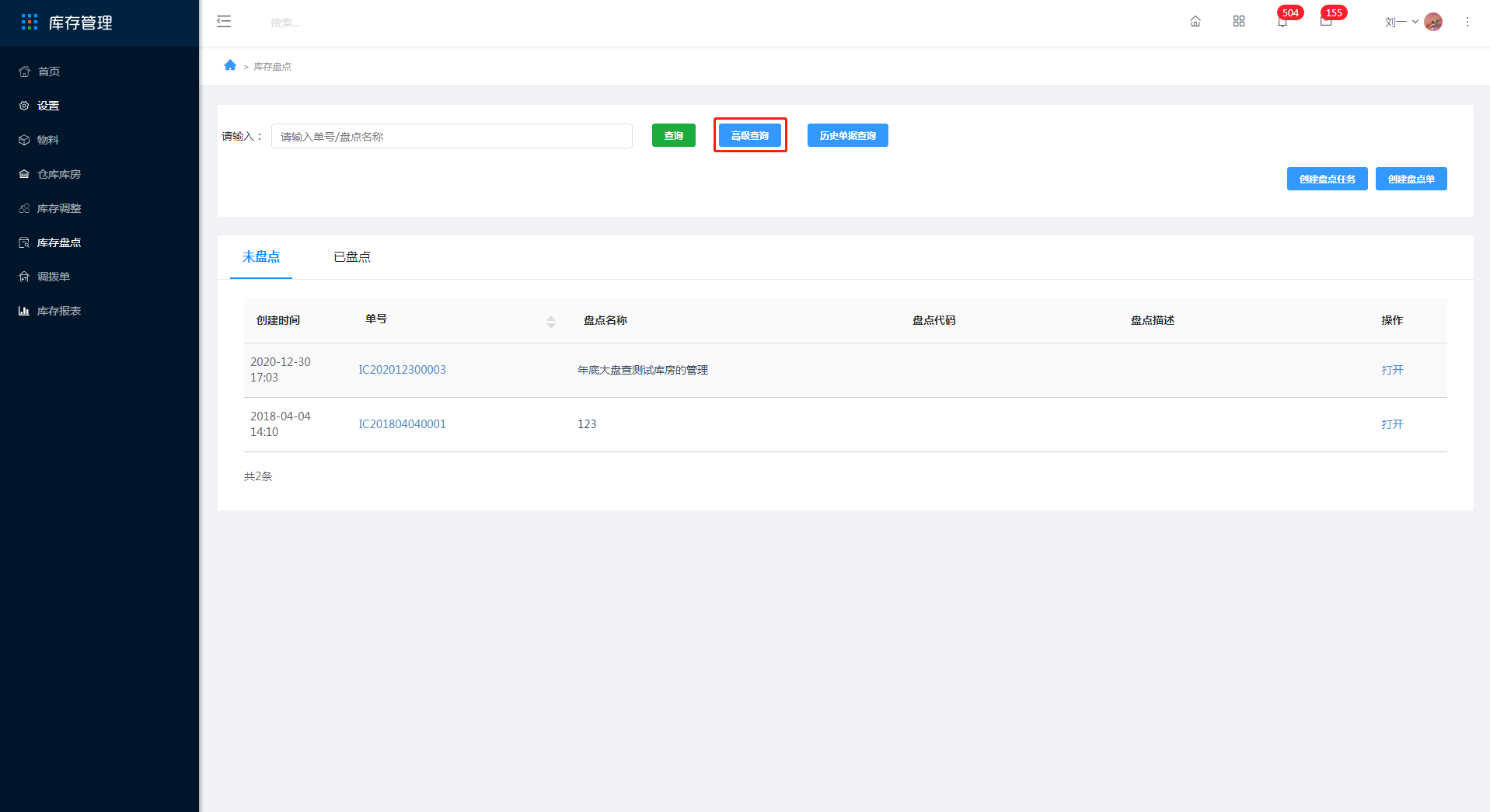Open notifications bell with 504 badge

coord(1282,22)
